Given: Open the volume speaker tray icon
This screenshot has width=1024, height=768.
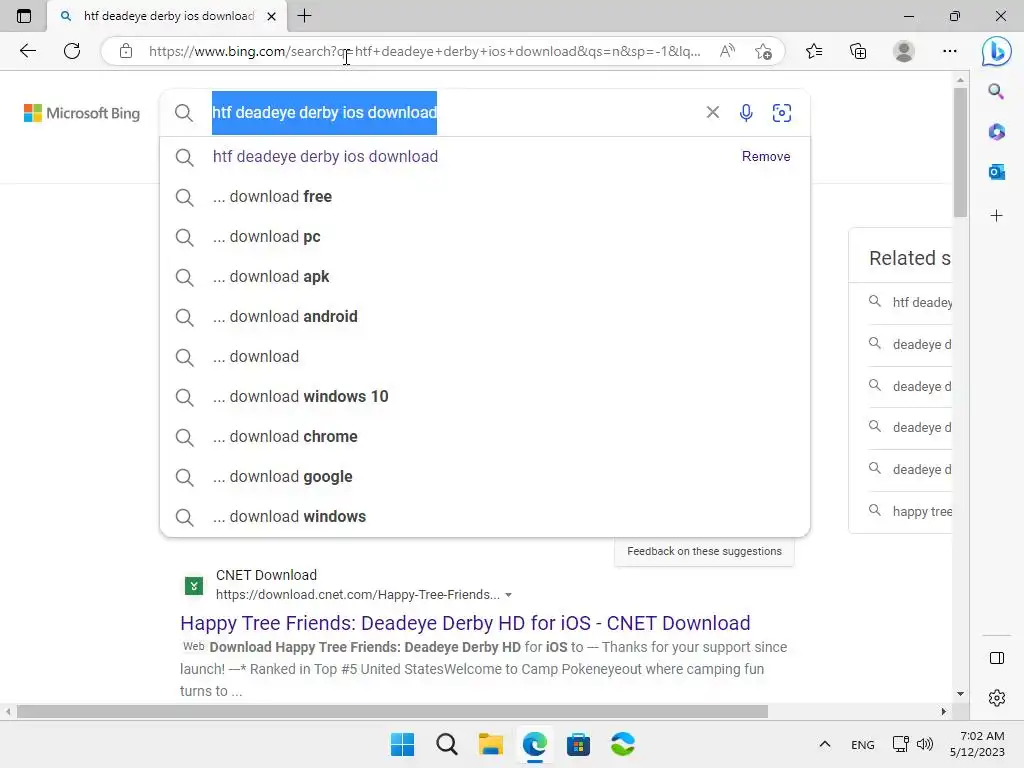Looking at the screenshot, I should tap(925, 744).
